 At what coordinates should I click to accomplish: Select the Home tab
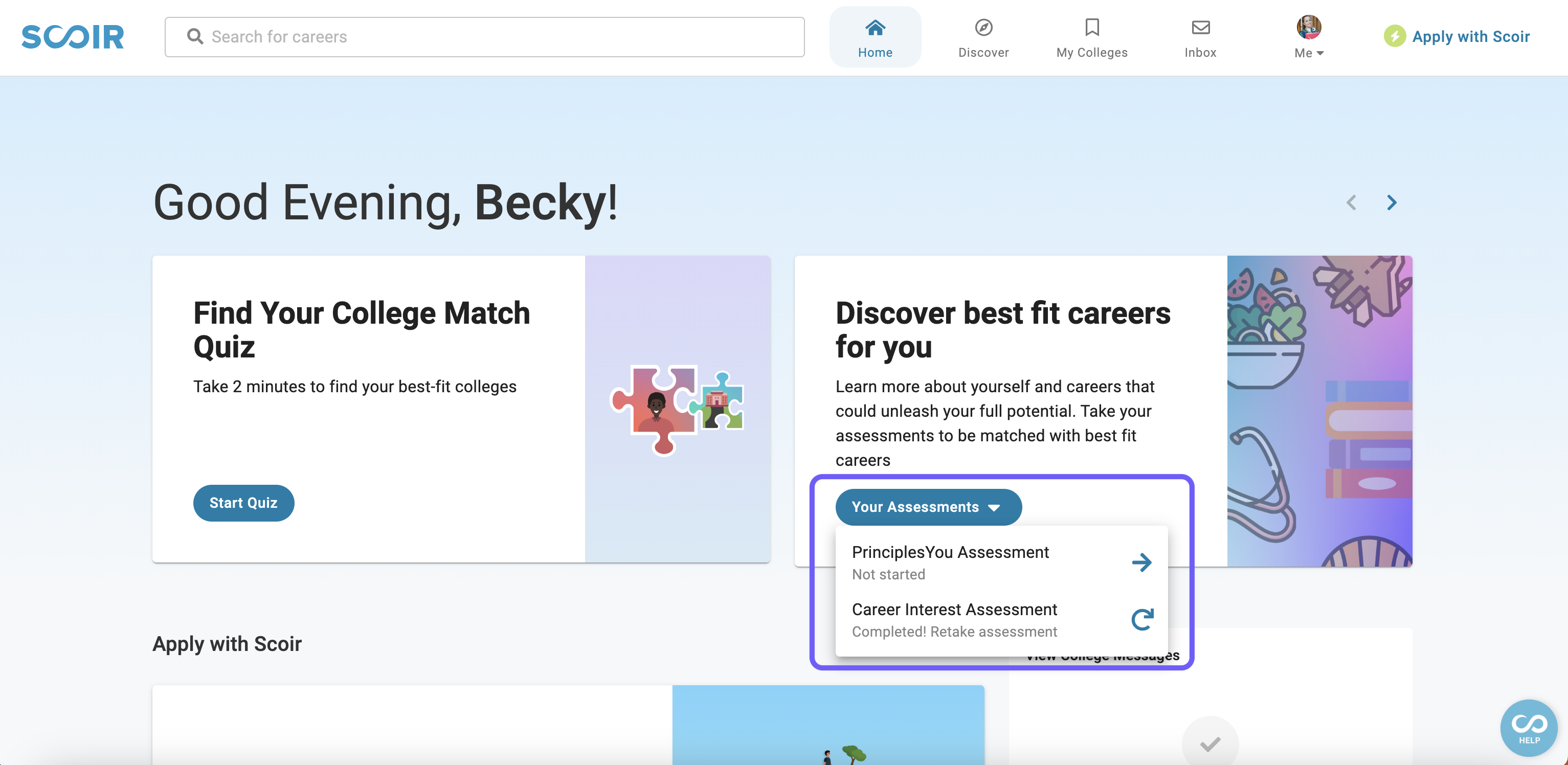[x=875, y=36]
